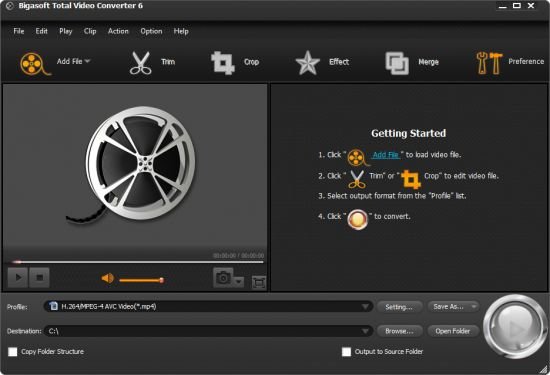Click the Merge toolbar icon

pyautogui.click(x=397, y=63)
